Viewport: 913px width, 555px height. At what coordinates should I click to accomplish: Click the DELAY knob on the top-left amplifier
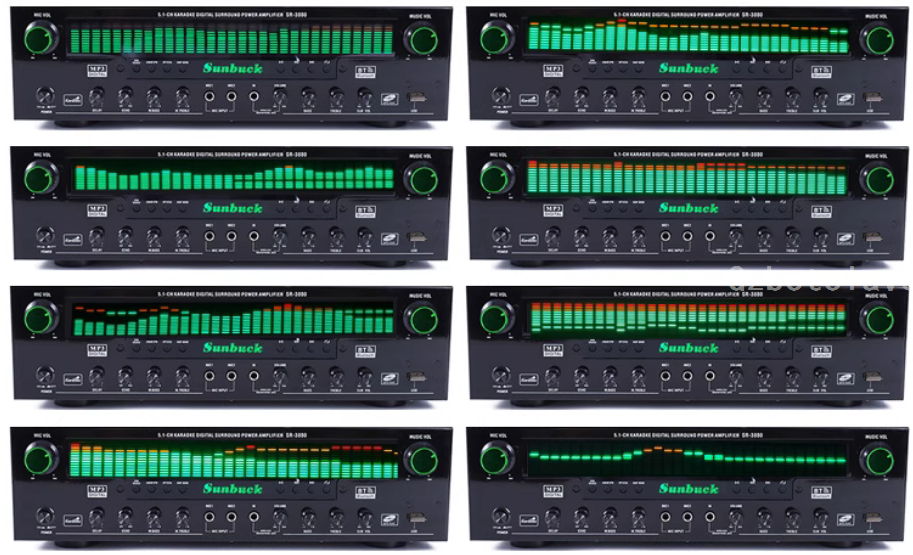click(97, 95)
